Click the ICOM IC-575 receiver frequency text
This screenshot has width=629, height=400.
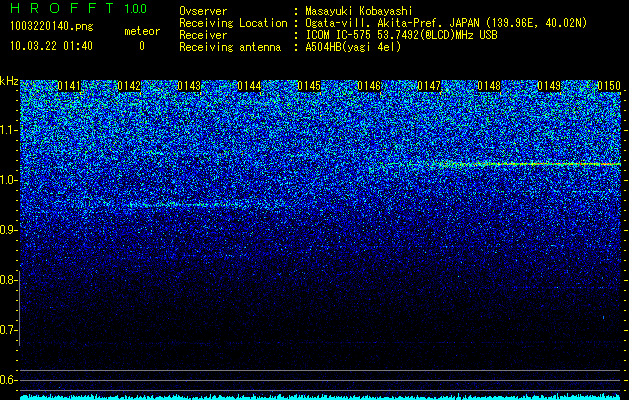click(x=401, y=35)
